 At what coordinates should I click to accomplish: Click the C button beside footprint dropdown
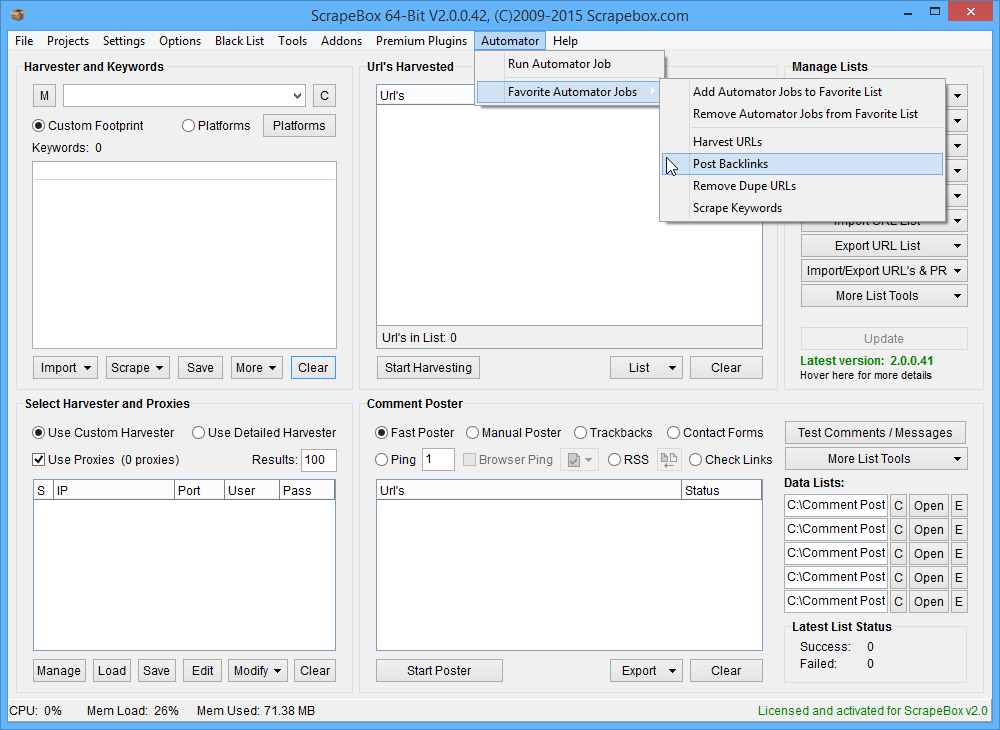click(x=324, y=96)
